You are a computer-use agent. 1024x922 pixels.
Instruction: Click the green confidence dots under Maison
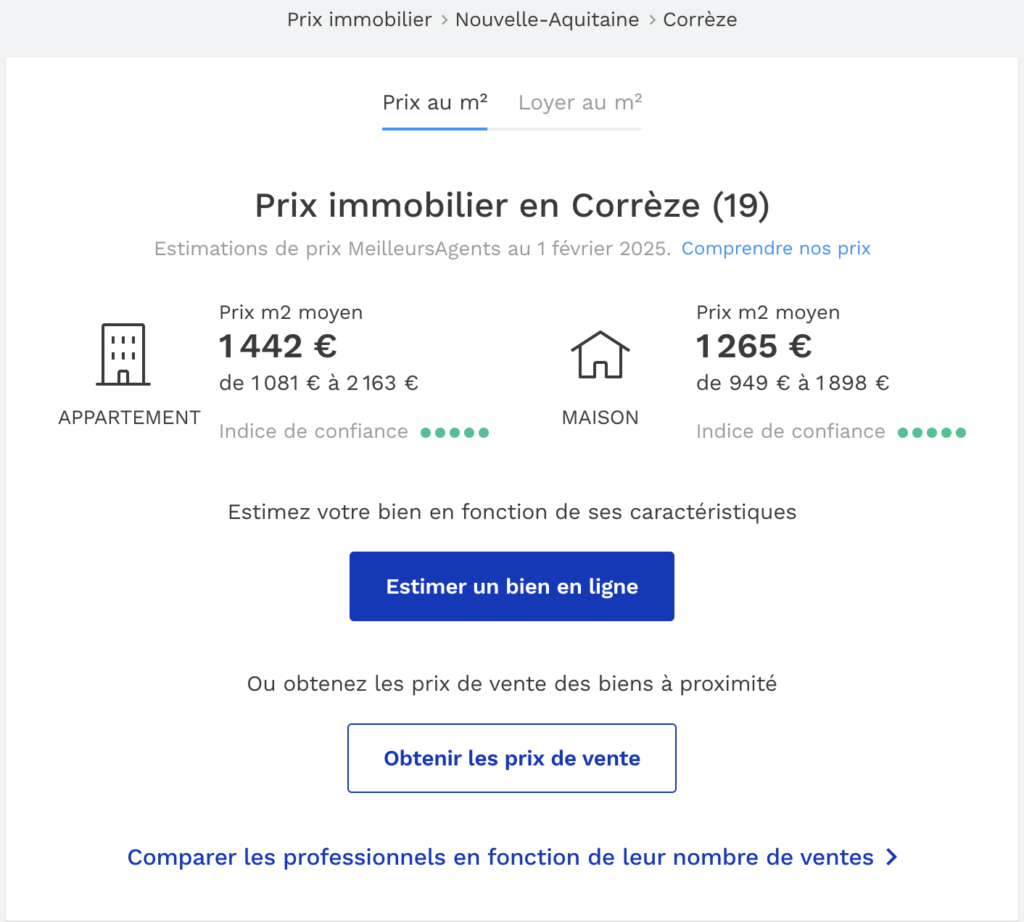point(932,433)
